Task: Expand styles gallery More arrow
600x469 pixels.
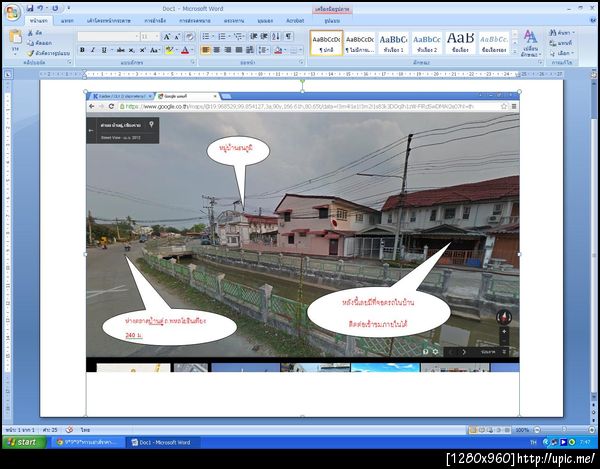Action: [515, 52]
